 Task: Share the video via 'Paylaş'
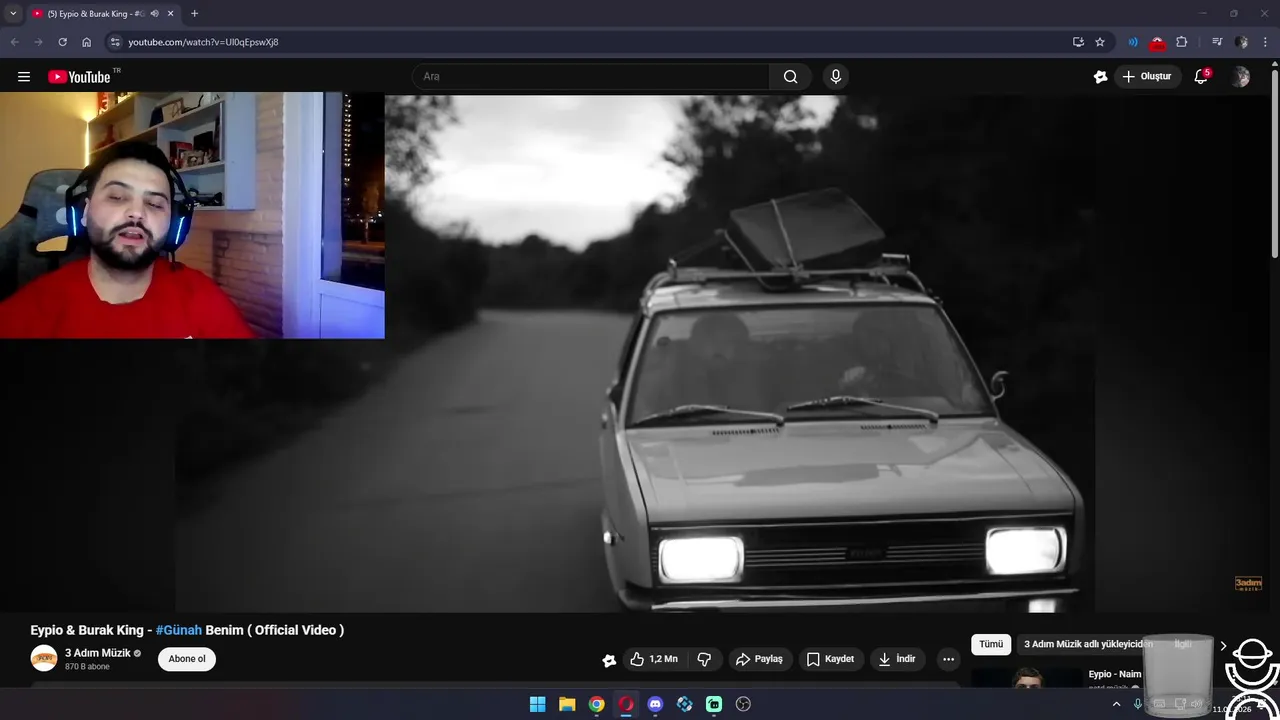pyautogui.click(x=760, y=659)
